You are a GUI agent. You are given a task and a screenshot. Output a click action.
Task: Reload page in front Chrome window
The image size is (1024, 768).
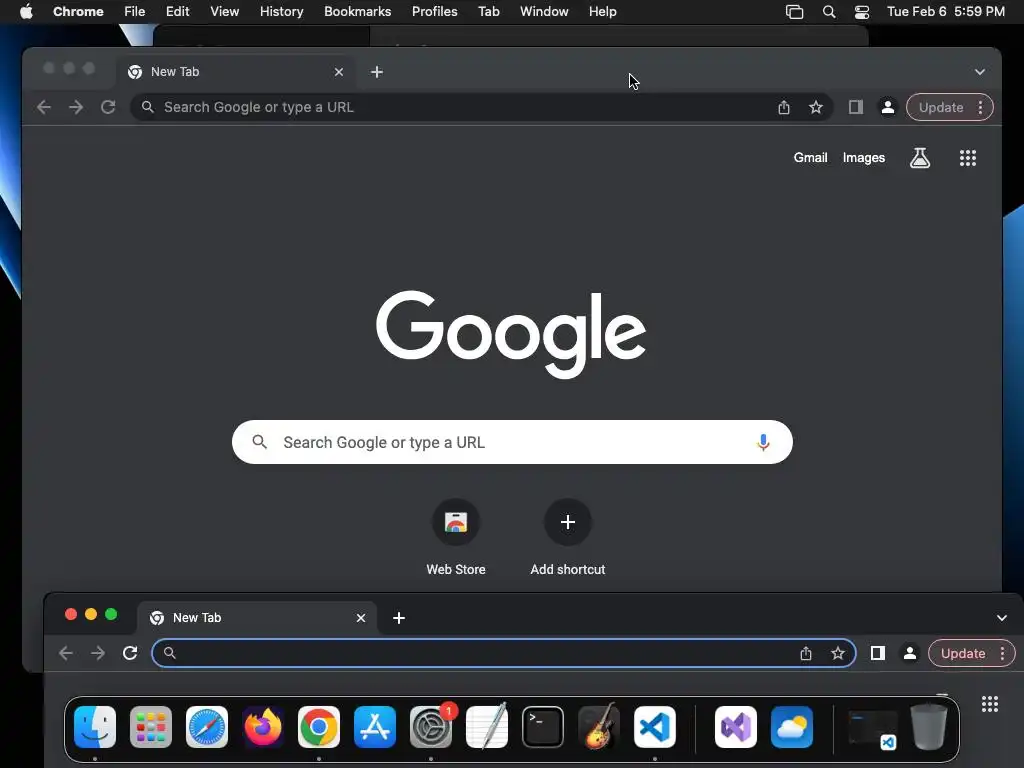point(130,653)
